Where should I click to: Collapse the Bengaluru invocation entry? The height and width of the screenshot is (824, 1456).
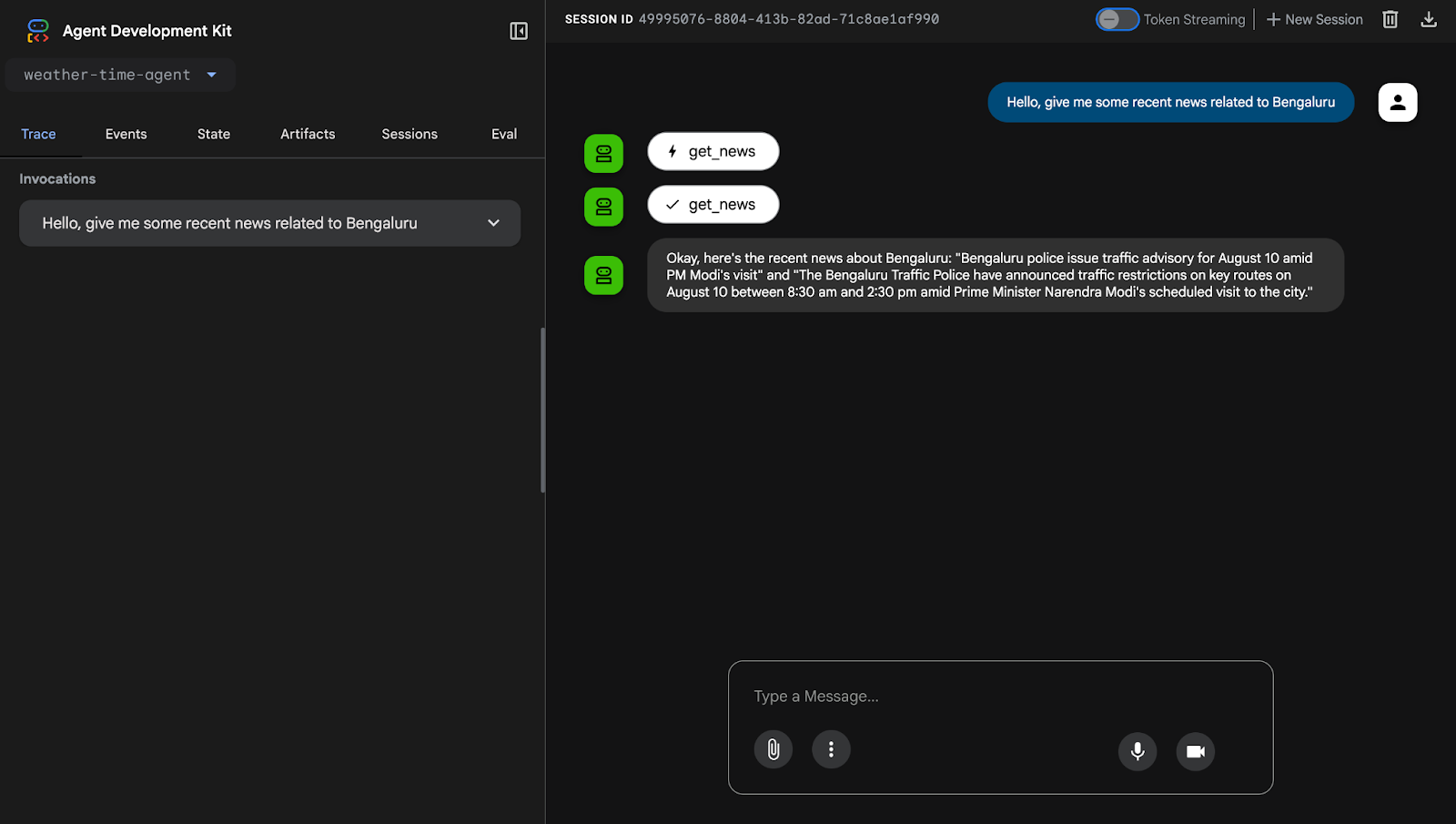tap(493, 222)
